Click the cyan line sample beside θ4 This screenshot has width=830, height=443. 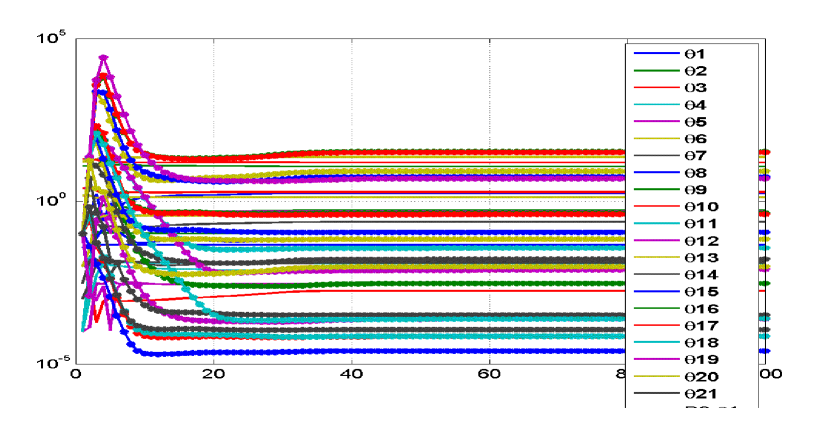click(655, 105)
